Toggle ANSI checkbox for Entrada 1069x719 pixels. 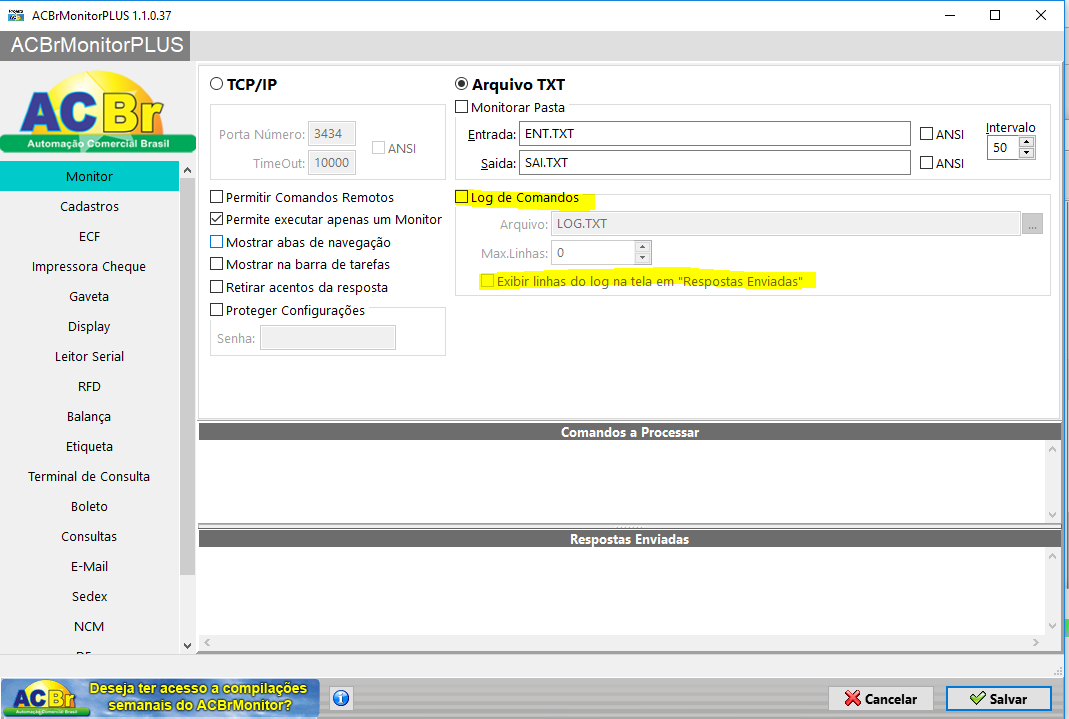(927, 134)
